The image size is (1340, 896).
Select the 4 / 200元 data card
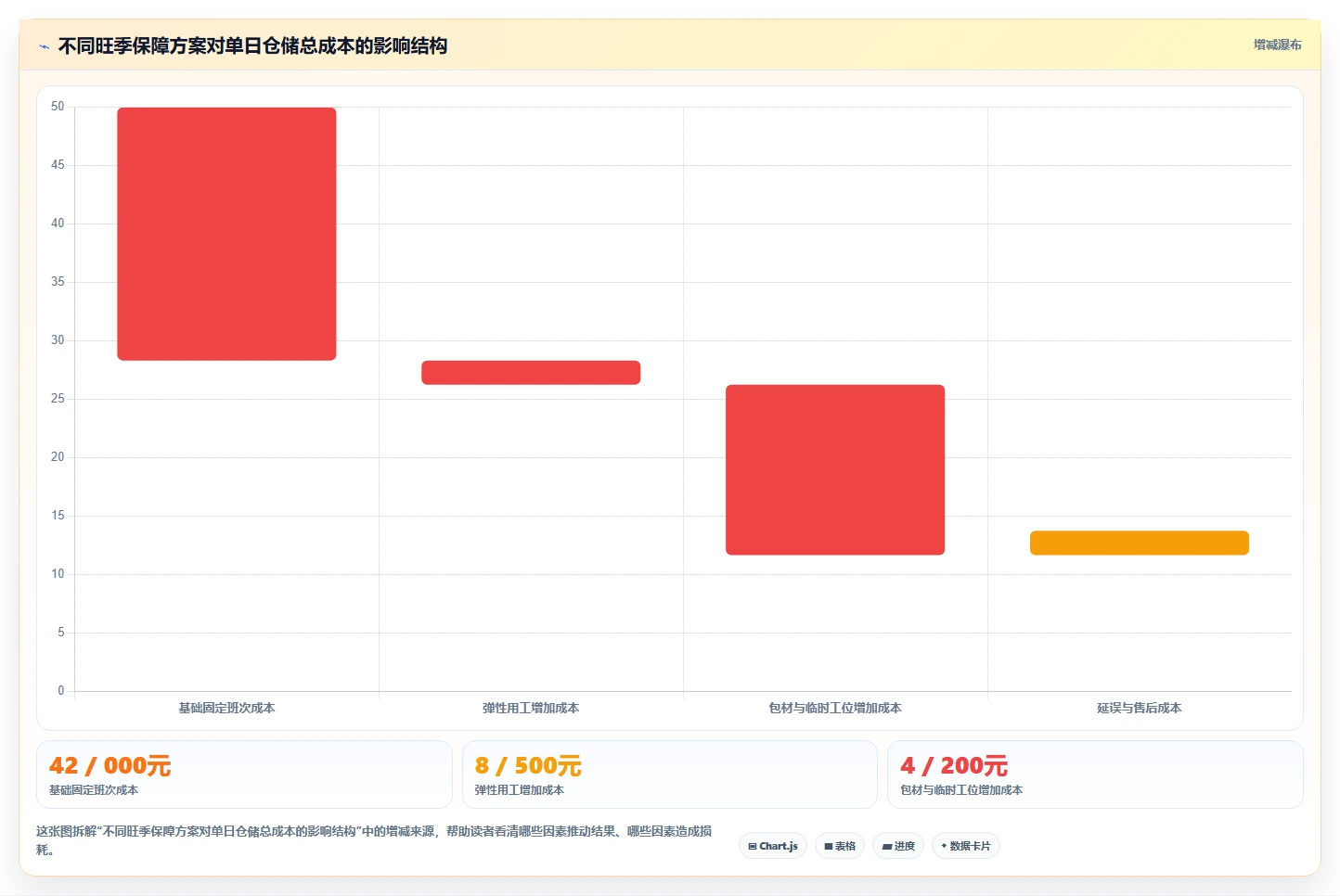coord(1095,774)
